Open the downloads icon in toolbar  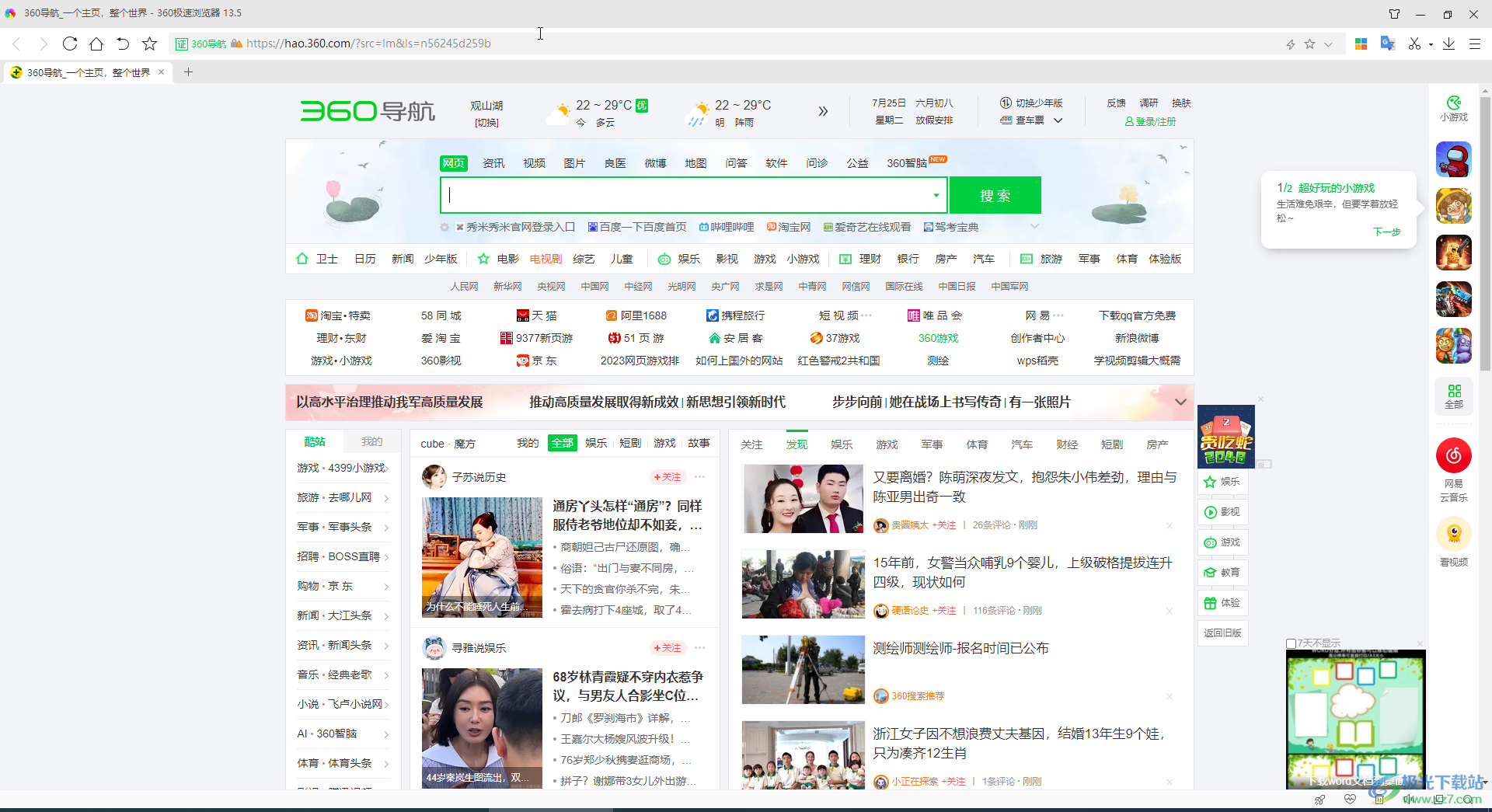click(x=1448, y=44)
